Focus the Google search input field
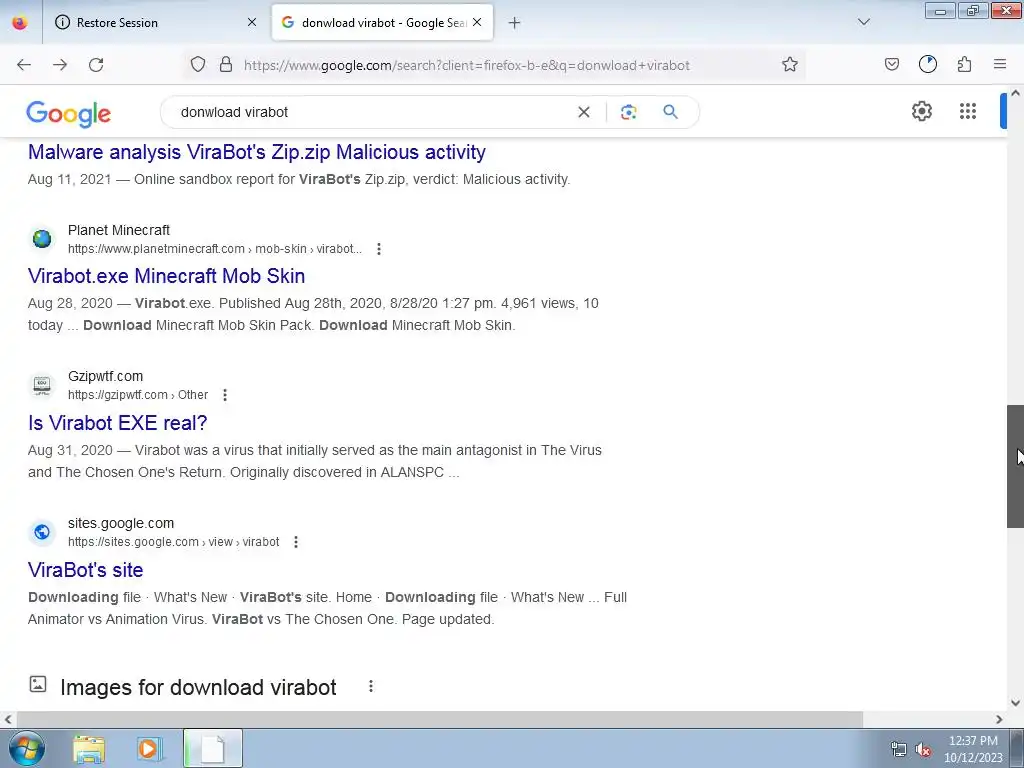Image resolution: width=1024 pixels, height=768 pixels. [x=372, y=112]
